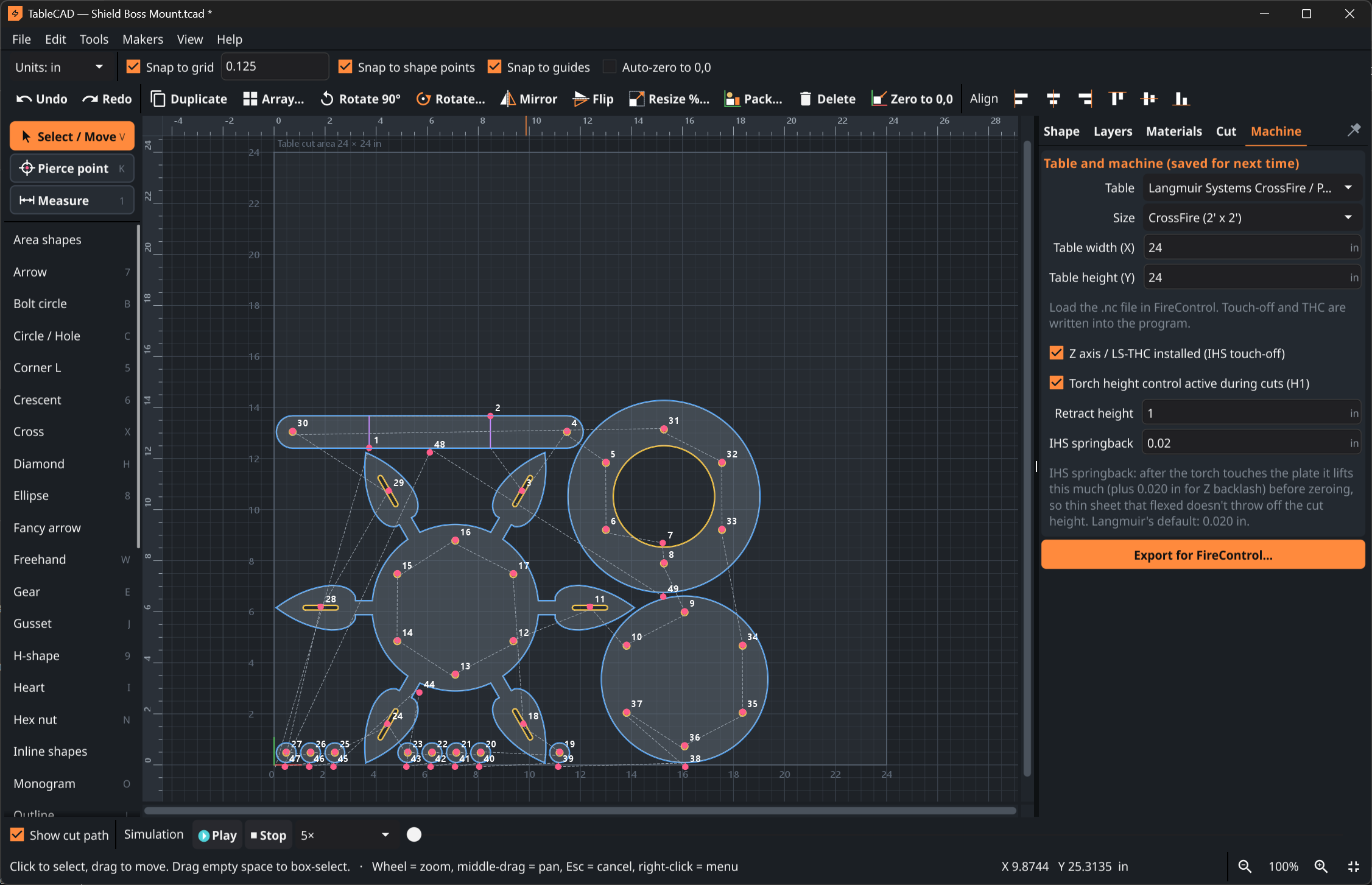Click the fit-to-view icon
This screenshot has height=885, width=1372.
(x=1354, y=866)
